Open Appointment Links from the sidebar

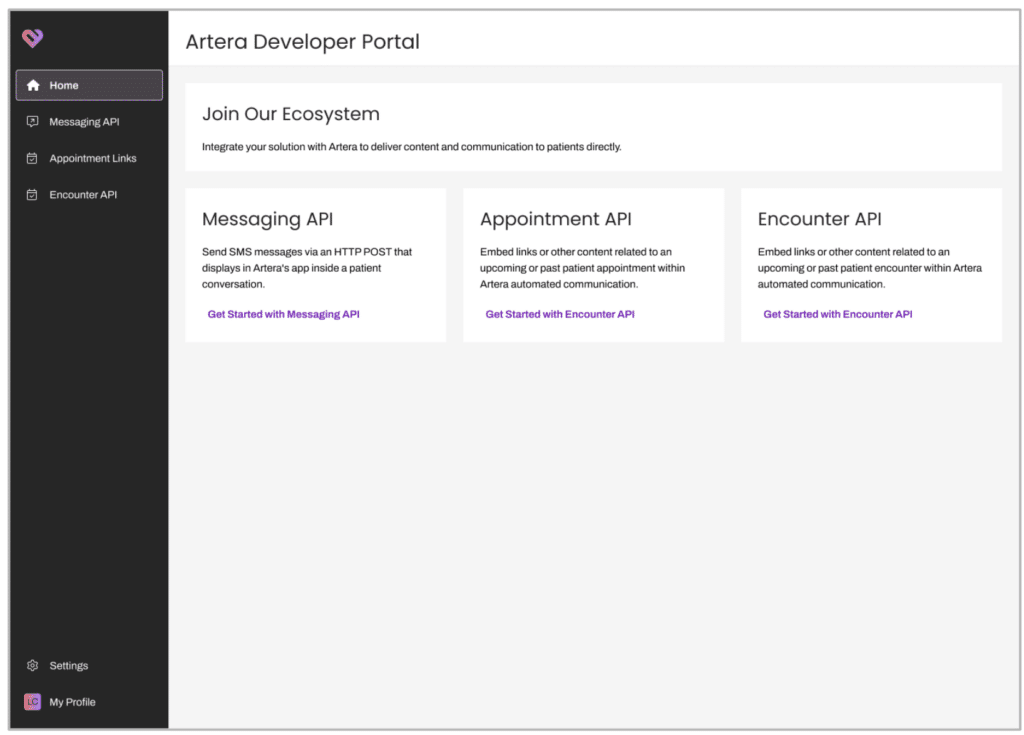(x=89, y=158)
